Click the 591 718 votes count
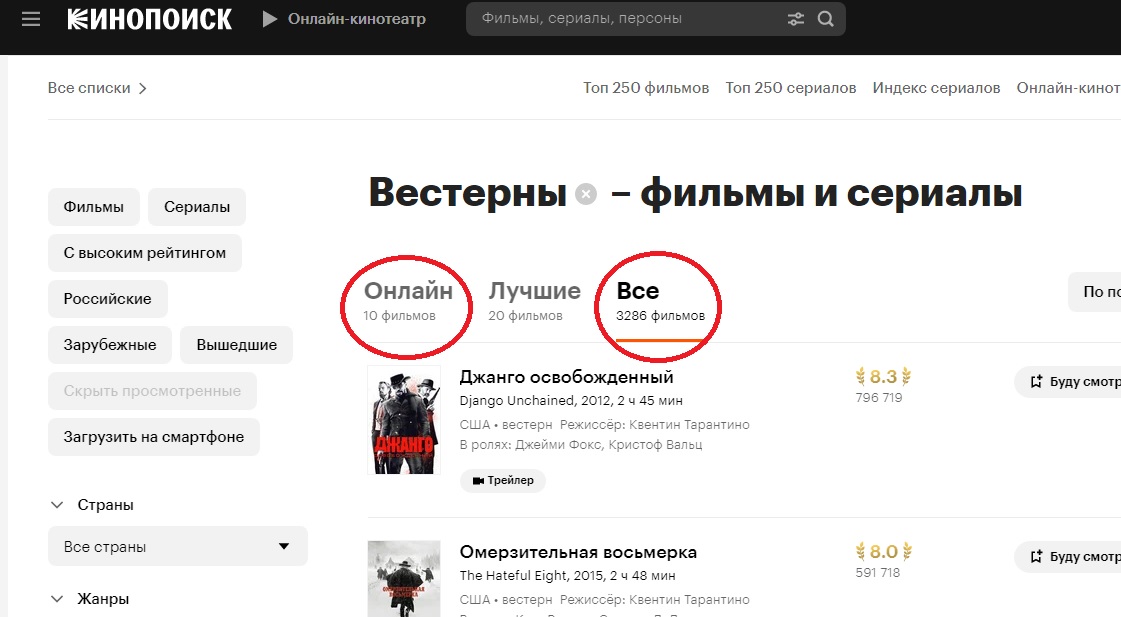 pyautogui.click(x=878, y=573)
